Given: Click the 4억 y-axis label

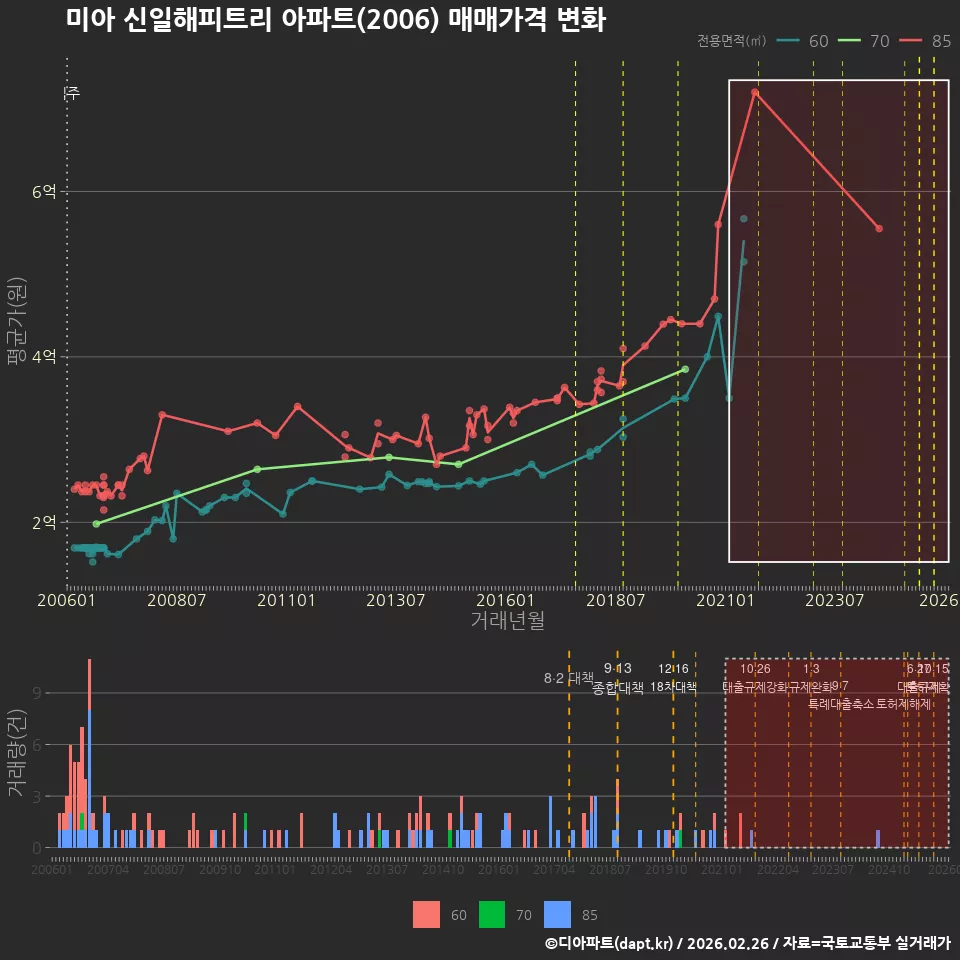Looking at the screenshot, I should (x=44, y=356).
